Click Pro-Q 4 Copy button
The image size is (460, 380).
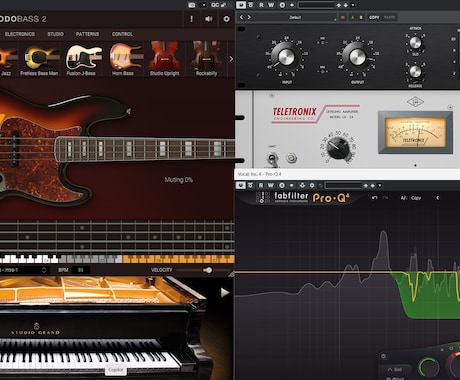(x=416, y=198)
